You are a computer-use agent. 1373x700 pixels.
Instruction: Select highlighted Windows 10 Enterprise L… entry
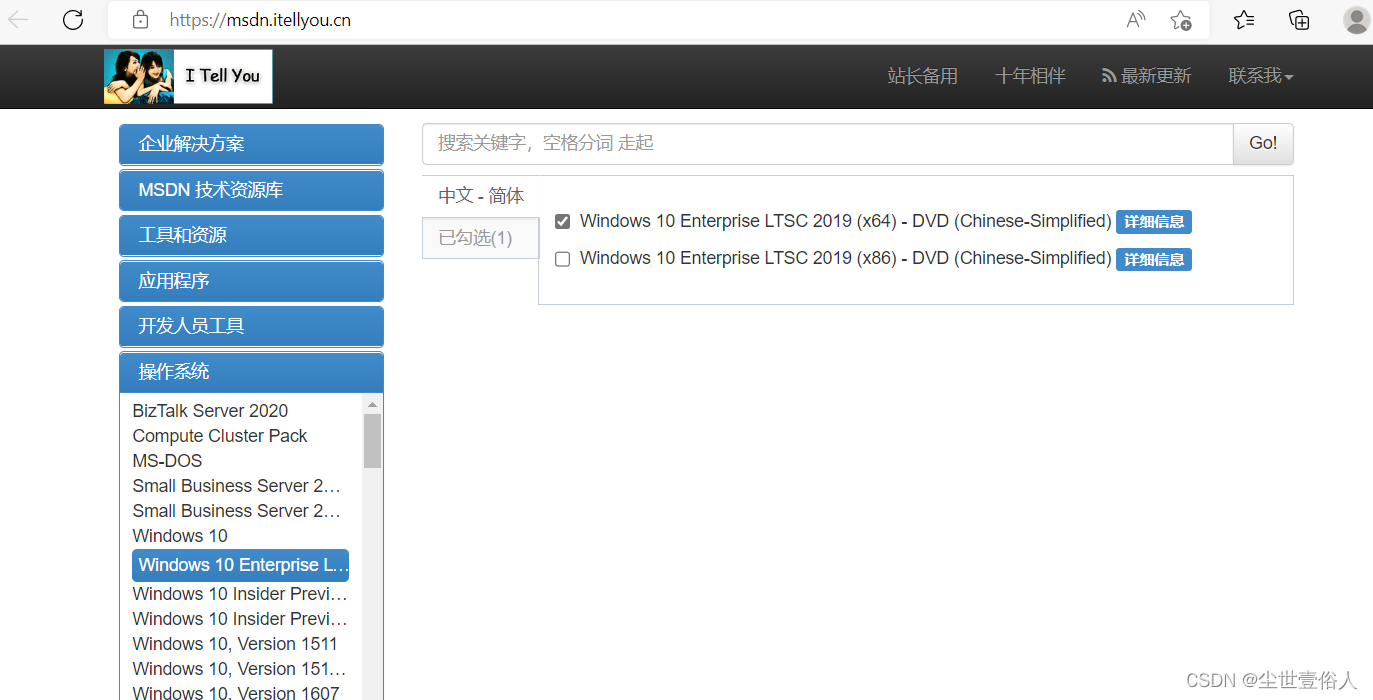(241, 565)
